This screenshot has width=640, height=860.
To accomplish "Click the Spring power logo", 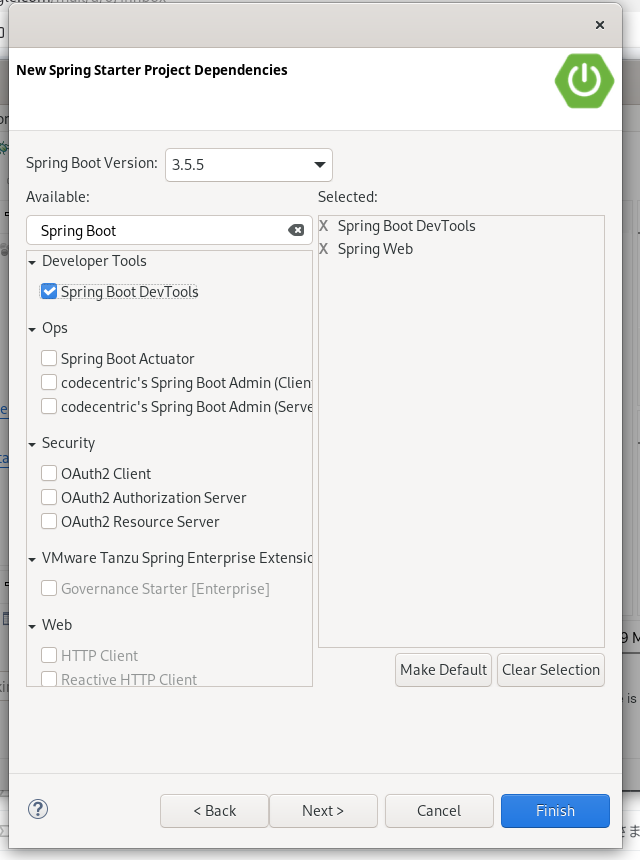I will [584, 81].
